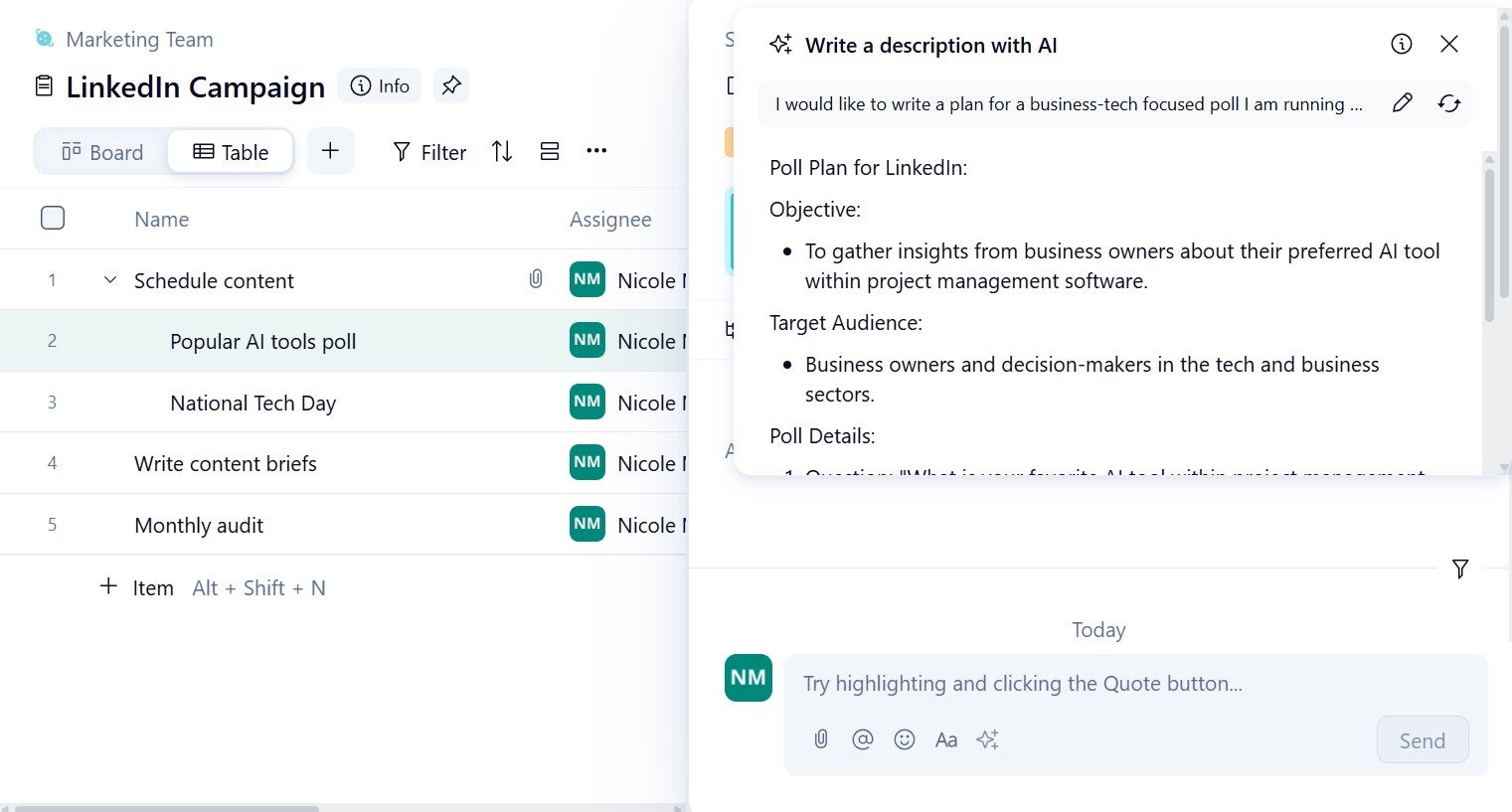Collapse the Schedule content subtasks
The image size is (1512, 812).
pos(109,279)
